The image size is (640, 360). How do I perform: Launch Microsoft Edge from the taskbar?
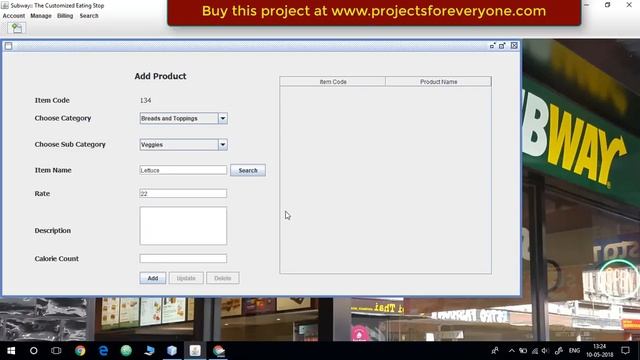103,351
